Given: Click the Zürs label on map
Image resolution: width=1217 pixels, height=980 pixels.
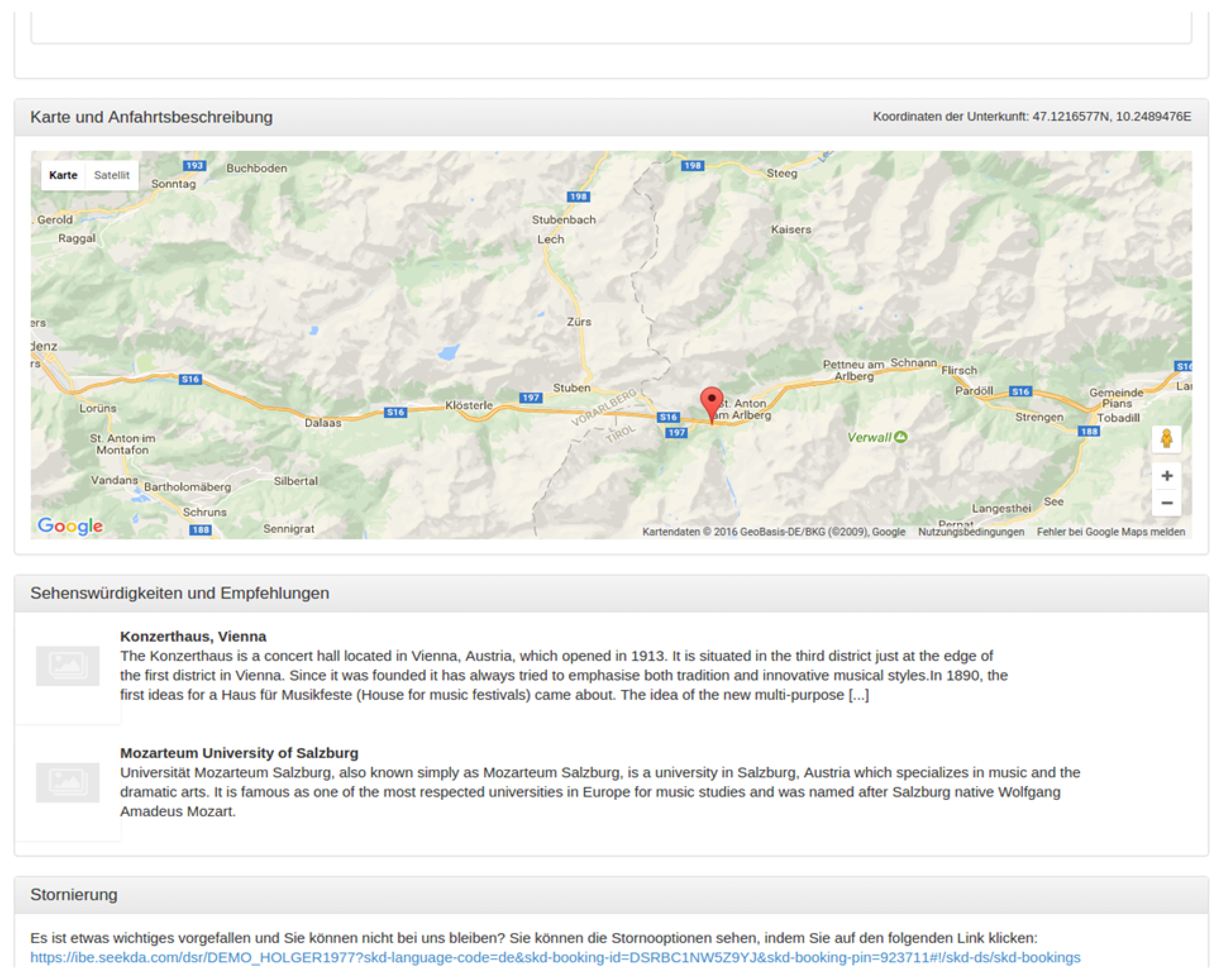Looking at the screenshot, I should [579, 322].
